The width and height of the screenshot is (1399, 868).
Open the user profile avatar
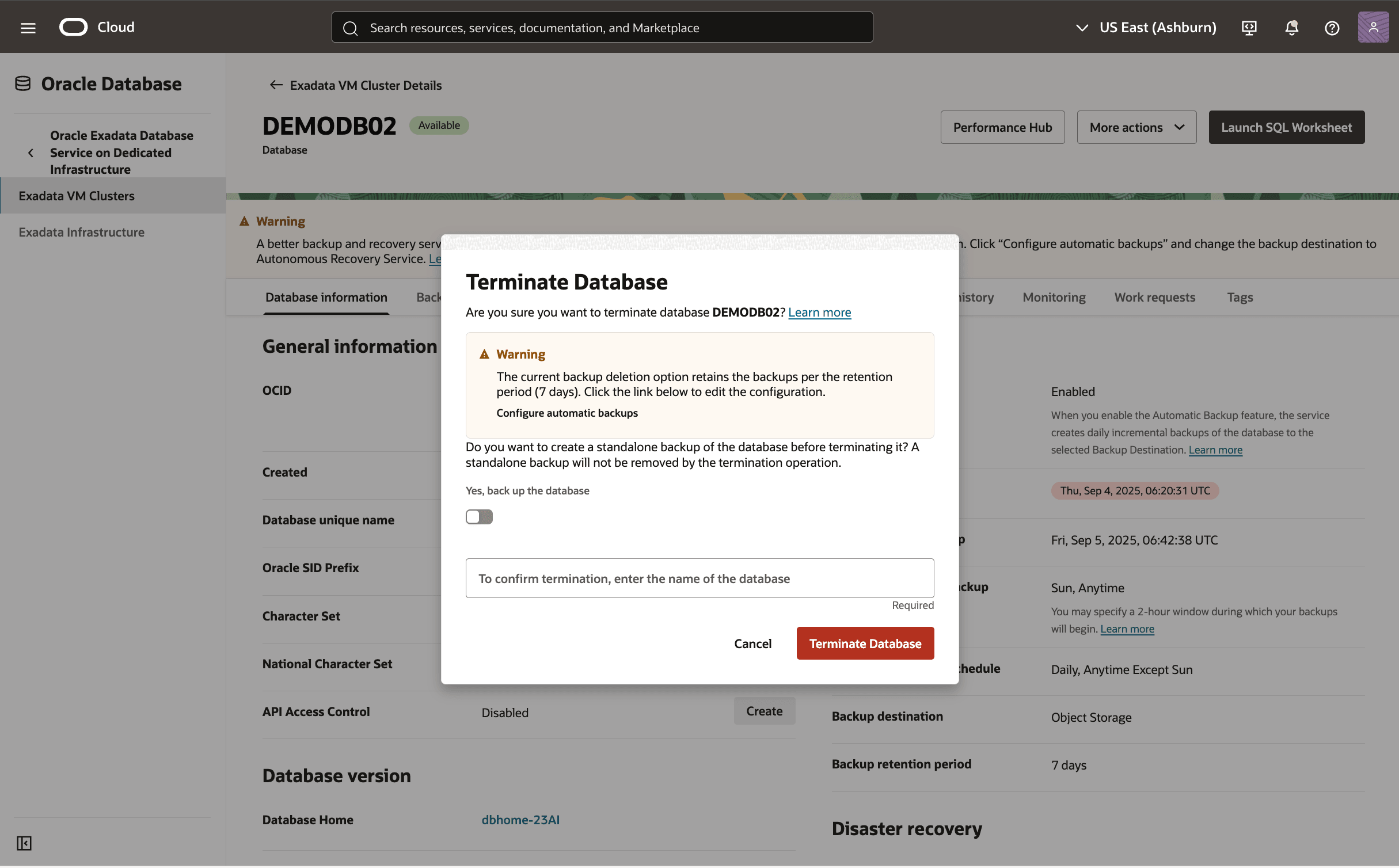[x=1373, y=27]
